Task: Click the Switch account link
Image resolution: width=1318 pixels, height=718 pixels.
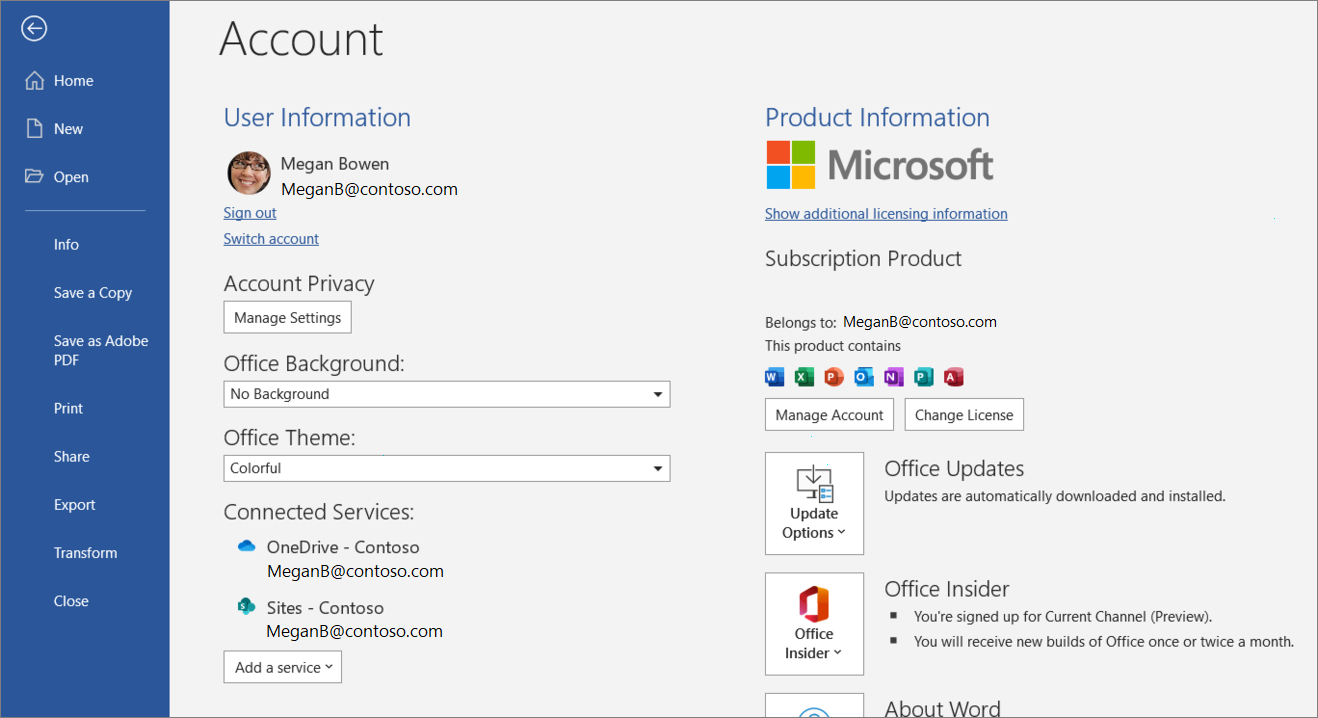Action: (x=271, y=239)
